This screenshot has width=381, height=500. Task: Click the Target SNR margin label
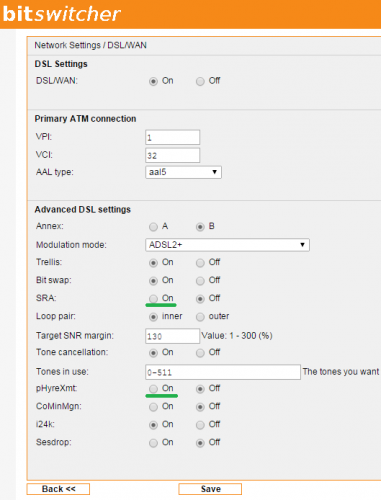[75, 336]
